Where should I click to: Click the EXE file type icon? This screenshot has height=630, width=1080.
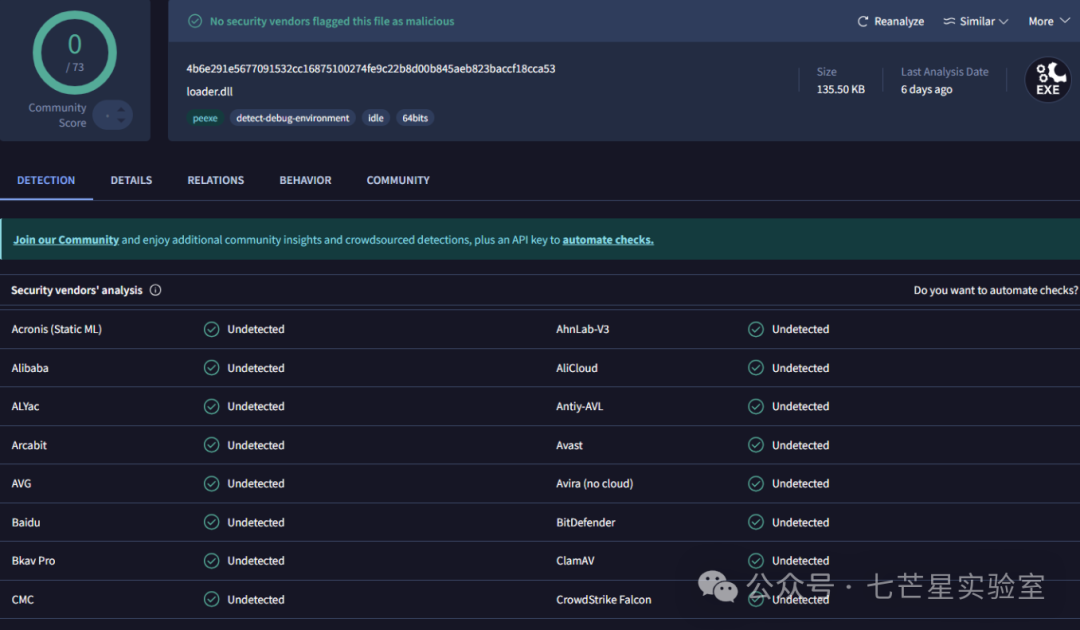pyautogui.click(x=1048, y=80)
